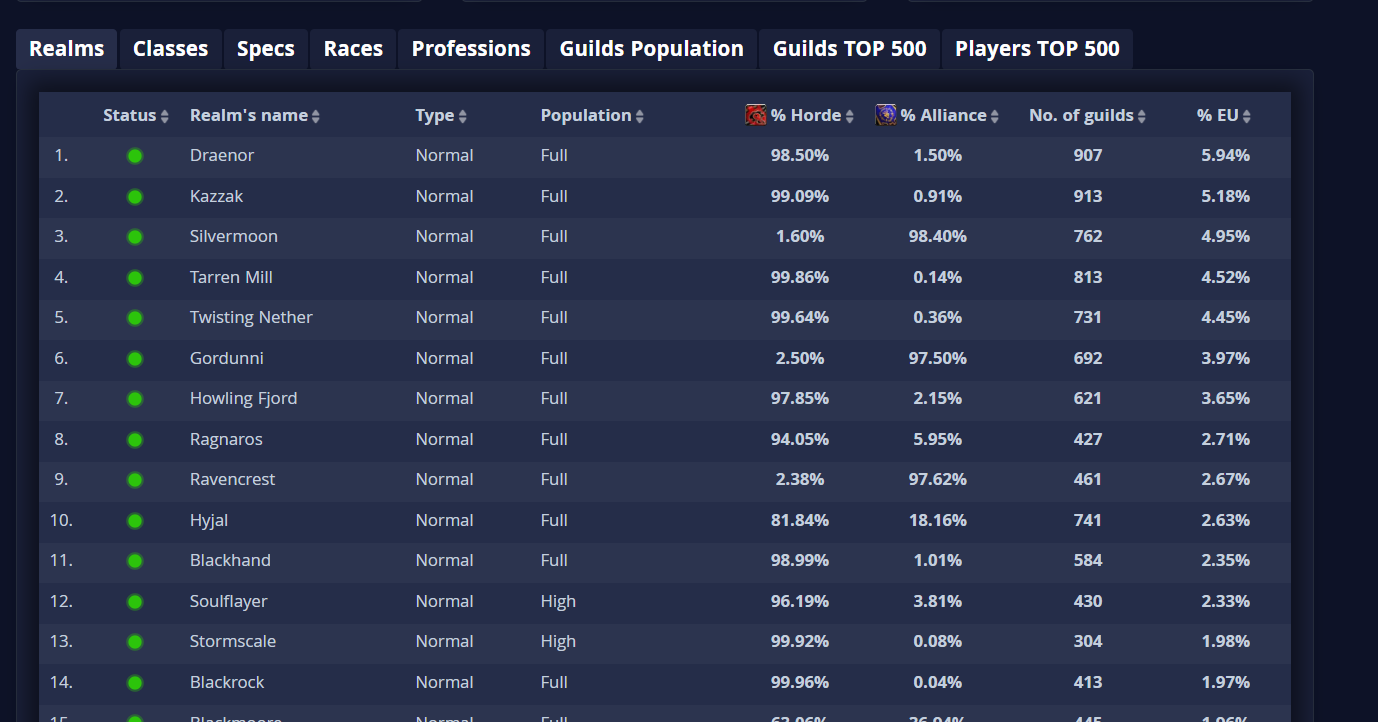
Task: Click the sort arrows beside Status header
Action: (165, 116)
